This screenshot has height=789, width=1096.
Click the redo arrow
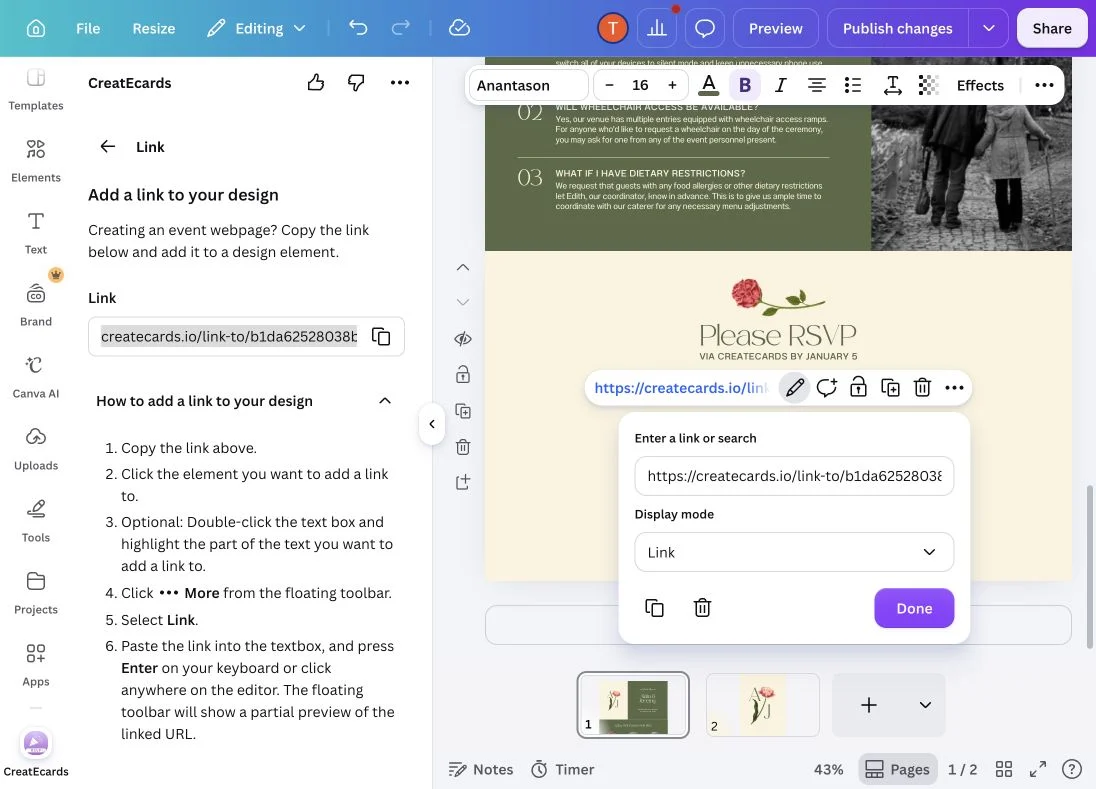(x=401, y=28)
